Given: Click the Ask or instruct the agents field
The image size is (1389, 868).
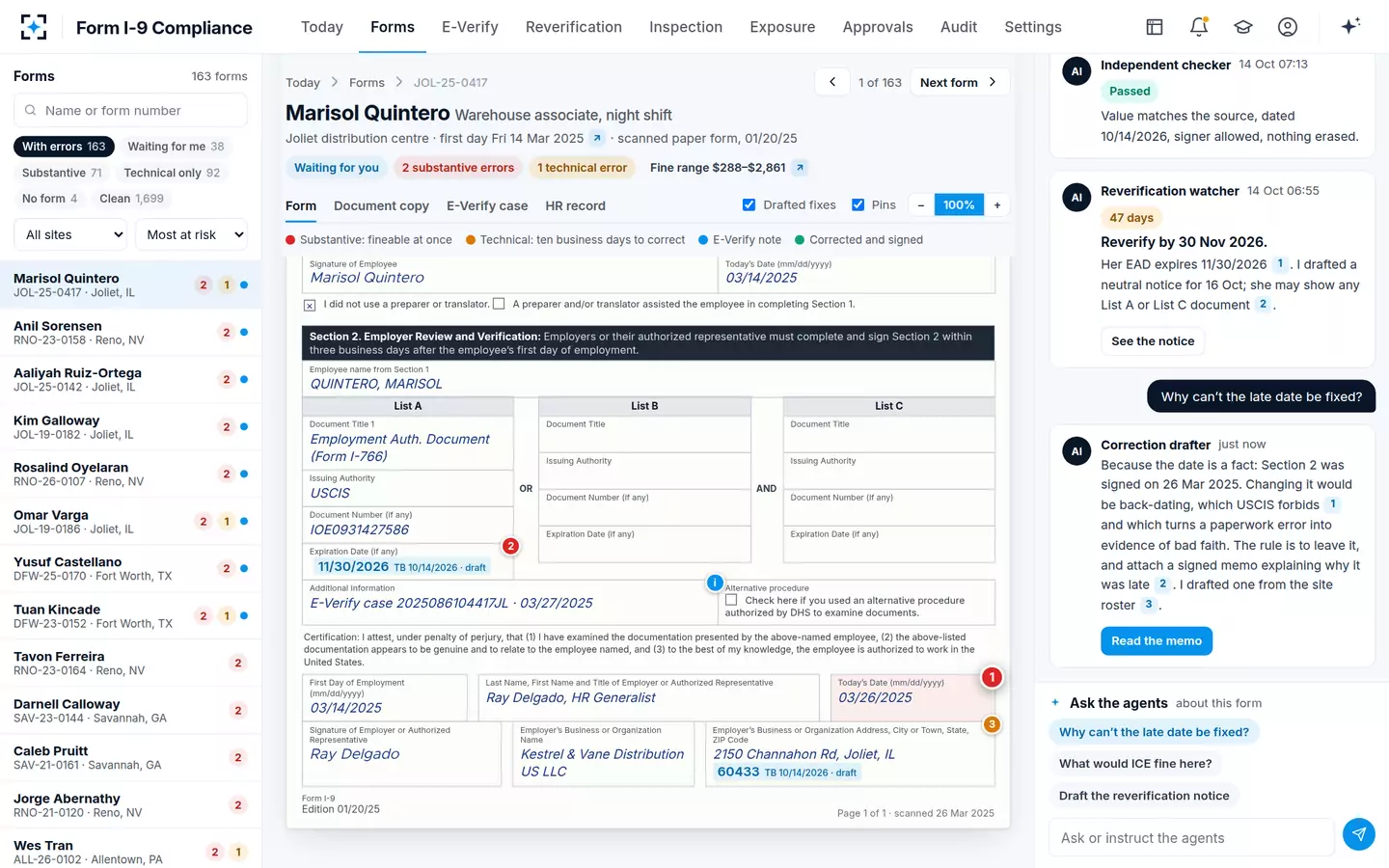Looking at the screenshot, I should click(x=1191, y=838).
